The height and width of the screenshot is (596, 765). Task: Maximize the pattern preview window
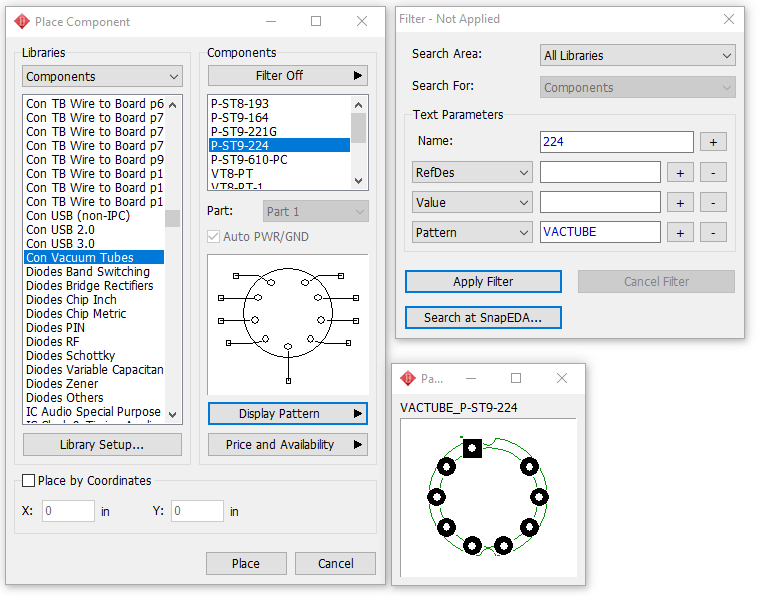coord(516,378)
